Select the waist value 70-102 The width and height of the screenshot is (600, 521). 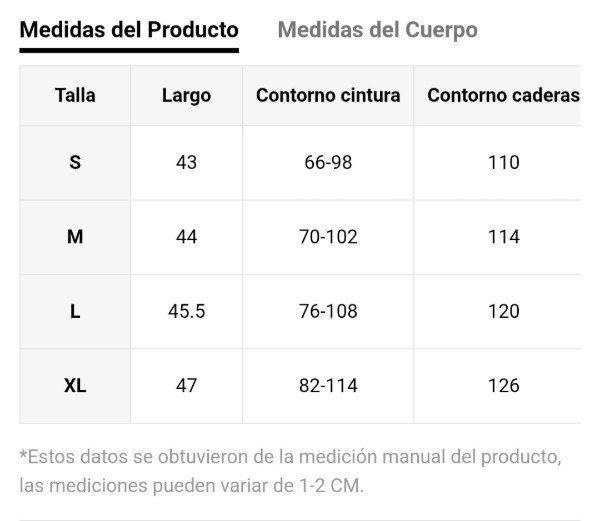click(x=328, y=237)
